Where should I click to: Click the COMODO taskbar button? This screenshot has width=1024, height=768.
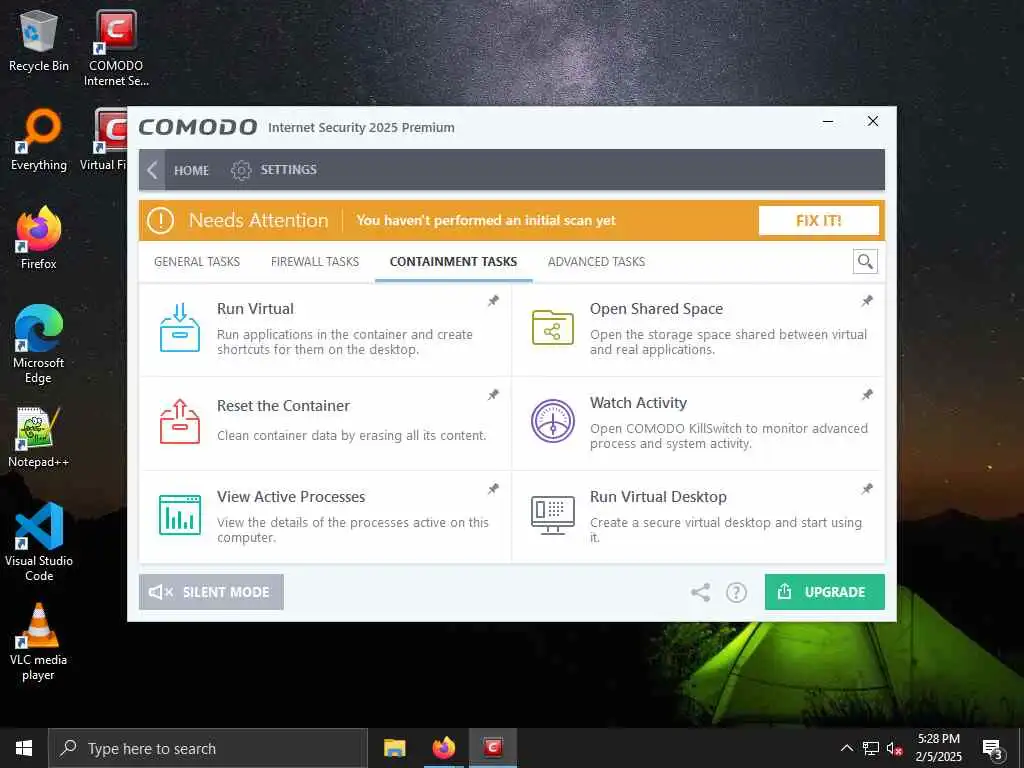click(493, 748)
